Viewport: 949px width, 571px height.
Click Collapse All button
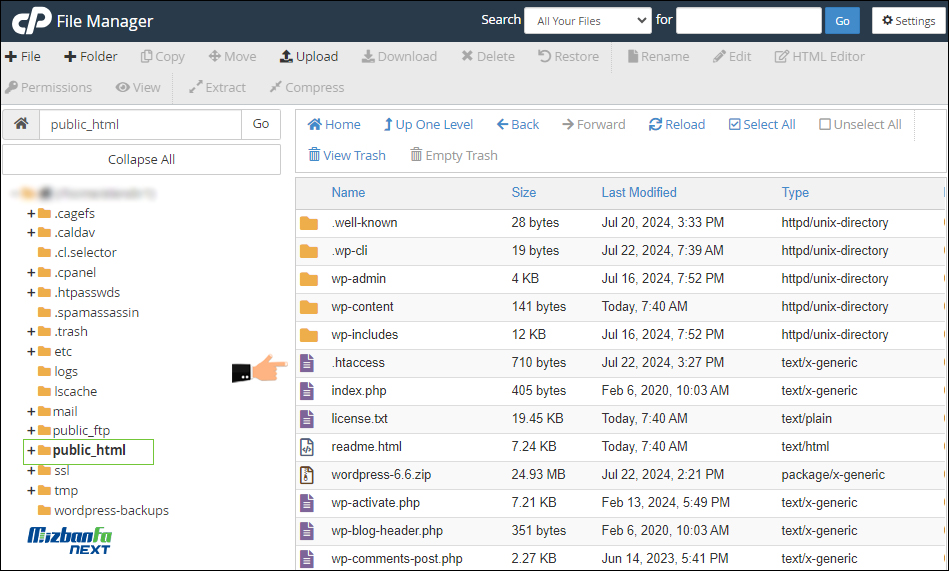pos(142,159)
